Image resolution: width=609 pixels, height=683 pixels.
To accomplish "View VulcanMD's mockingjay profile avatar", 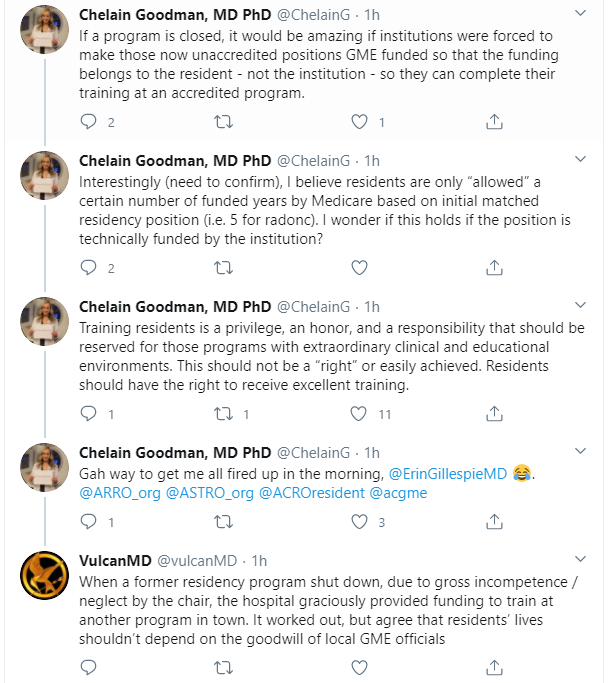I will click(44, 574).
